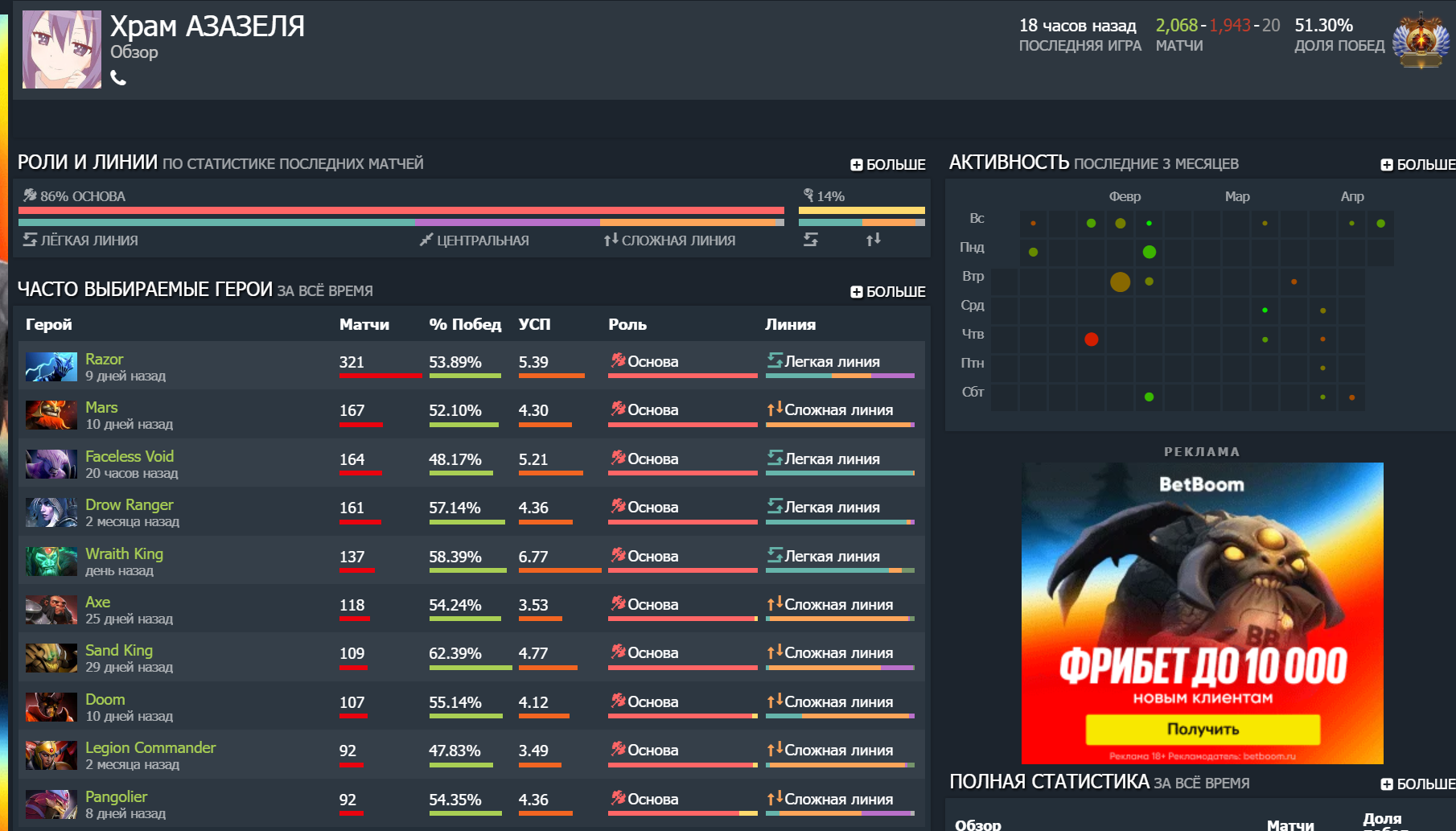Click the УСП column header
Viewport: 1456px width, 831px height.
535,324
